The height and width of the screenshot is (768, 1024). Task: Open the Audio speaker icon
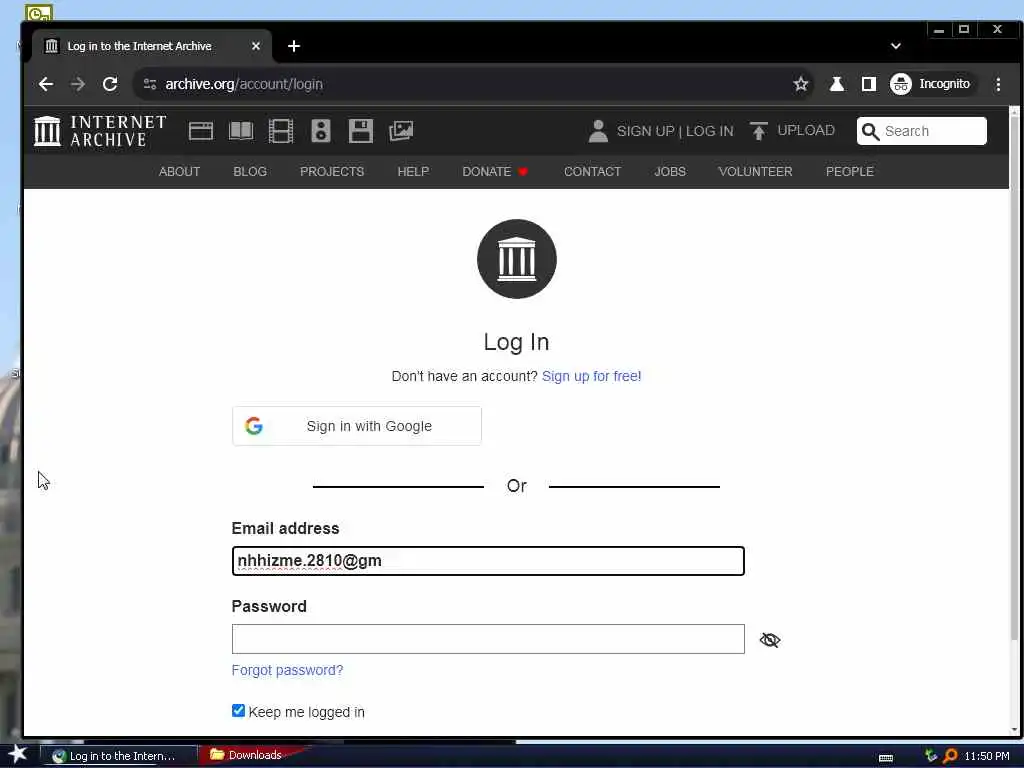[x=321, y=131]
